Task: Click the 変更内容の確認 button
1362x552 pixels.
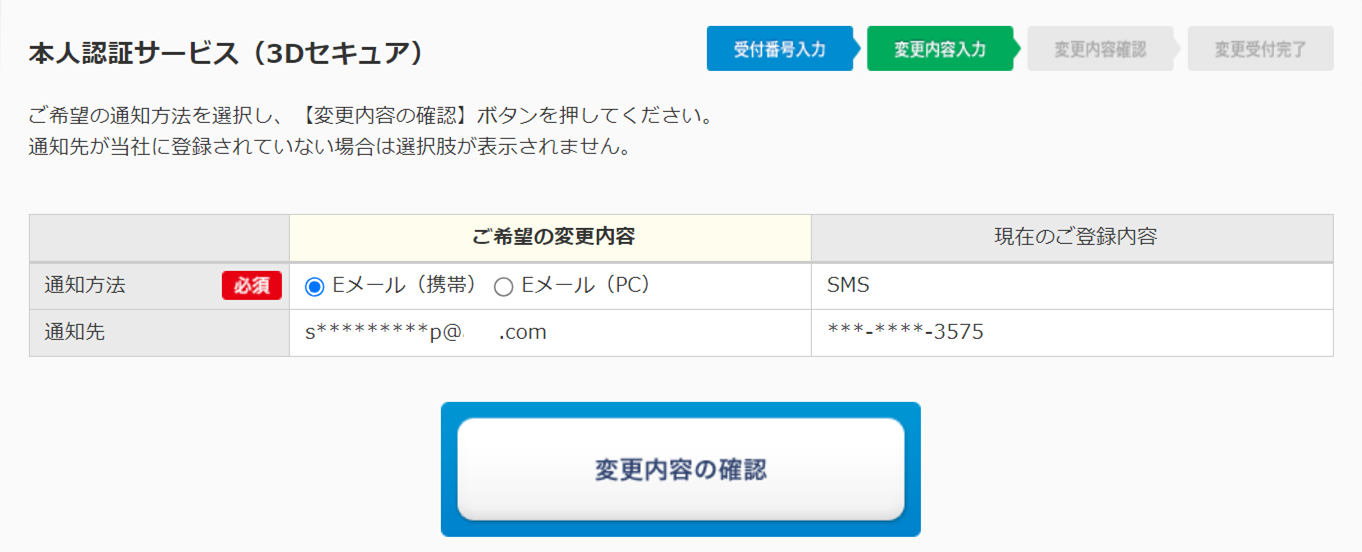Action: [680, 469]
